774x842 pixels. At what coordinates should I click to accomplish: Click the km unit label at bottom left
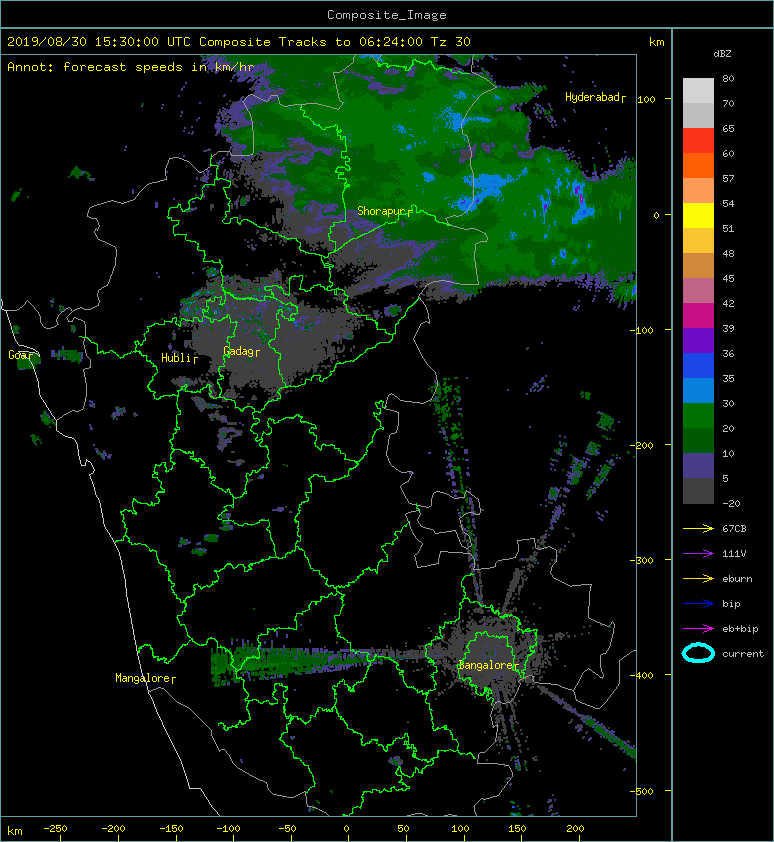[x=15, y=831]
